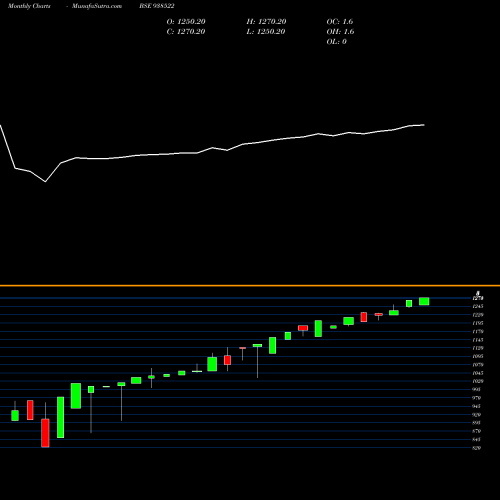Image resolution: width=500 pixels, height=500 pixels.
Task: Click the 1095 price axis label
Action: (x=478, y=356)
